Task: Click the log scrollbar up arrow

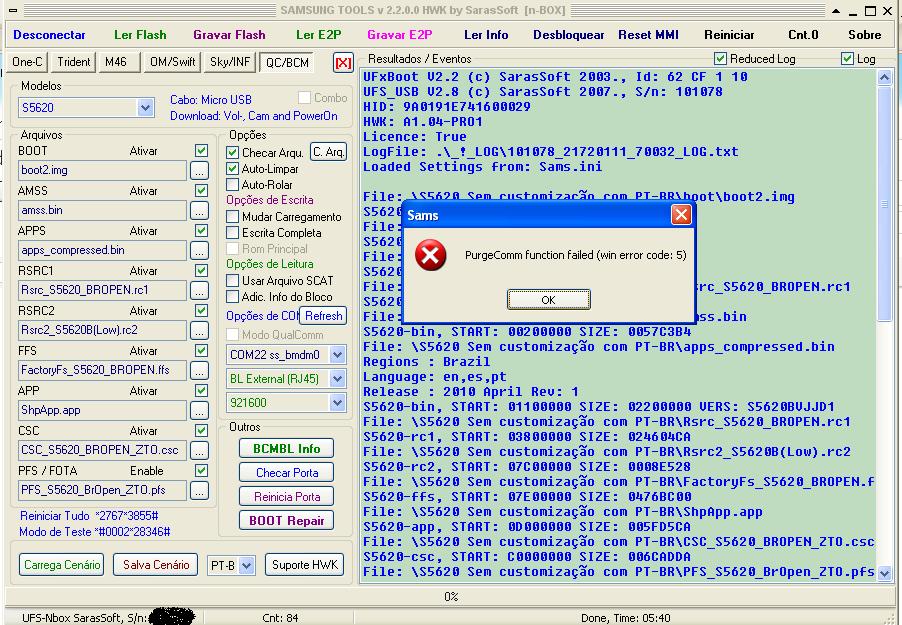Action: pos(885,77)
